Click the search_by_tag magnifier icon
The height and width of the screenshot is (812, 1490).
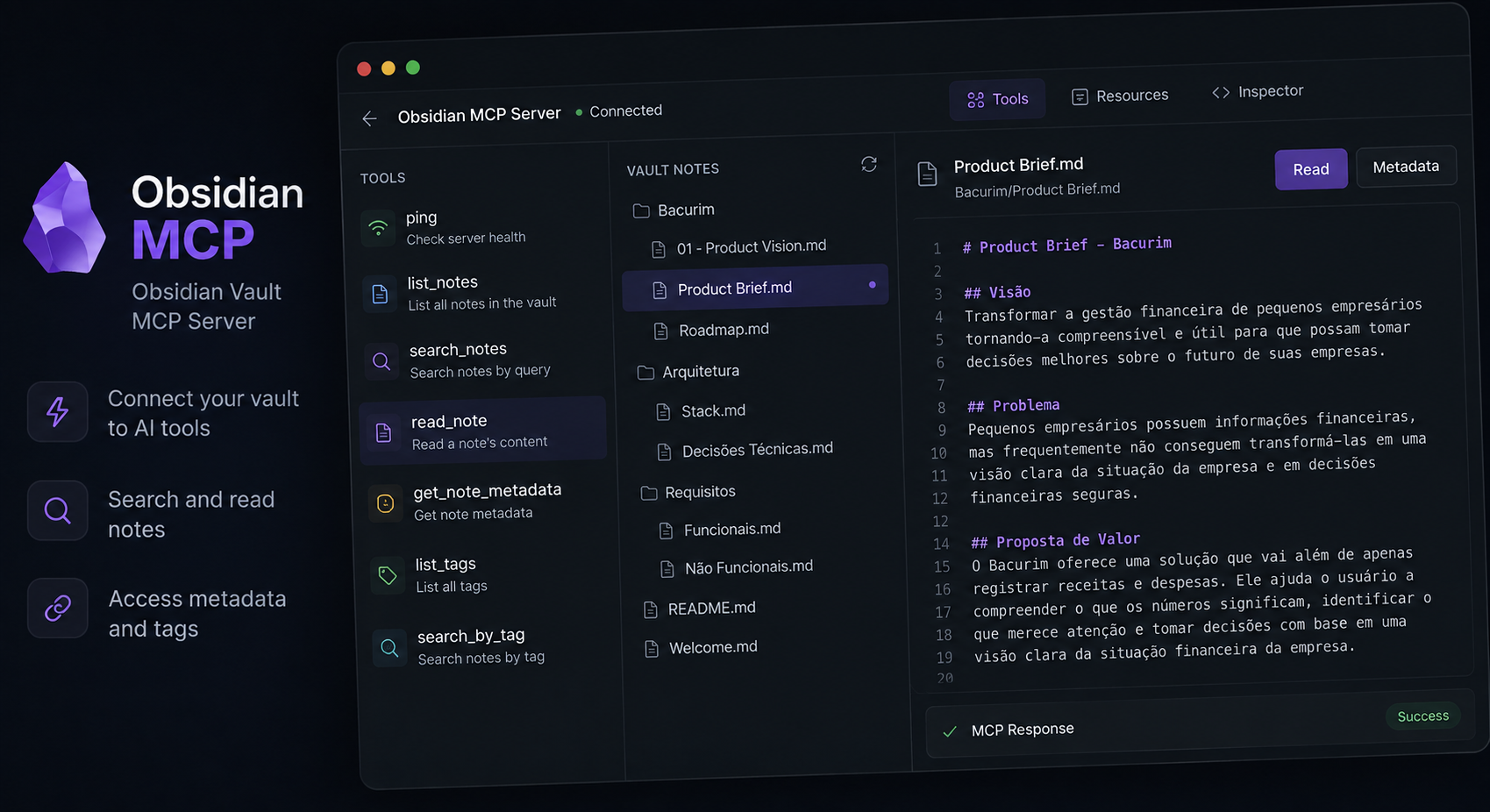389,648
